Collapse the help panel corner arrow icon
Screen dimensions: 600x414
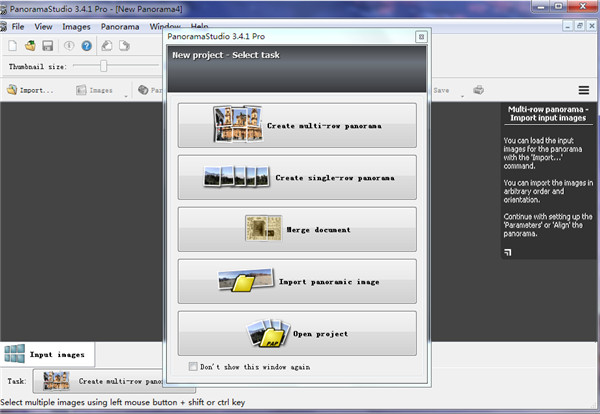coord(508,252)
